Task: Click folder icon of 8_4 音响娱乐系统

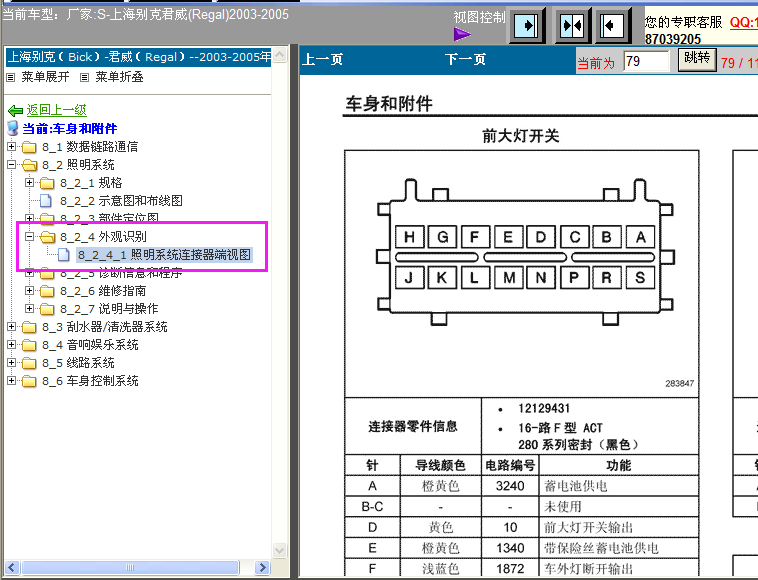Action: [x=29, y=345]
